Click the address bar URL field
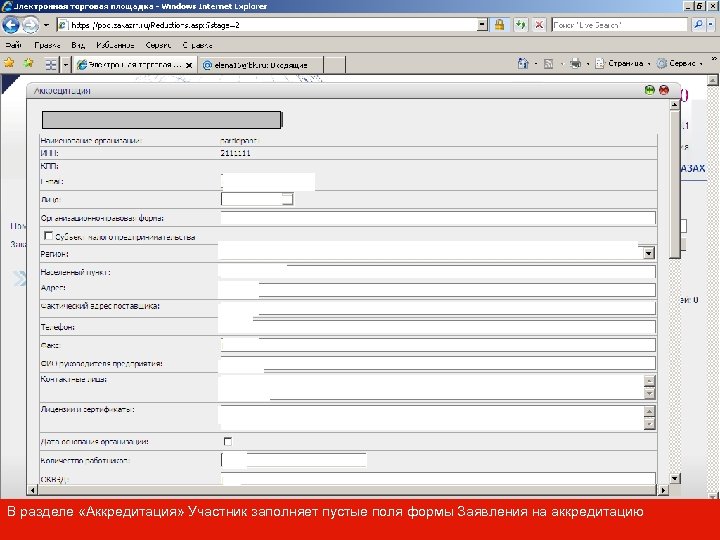Screen dimensions: 720x540 coord(266,25)
